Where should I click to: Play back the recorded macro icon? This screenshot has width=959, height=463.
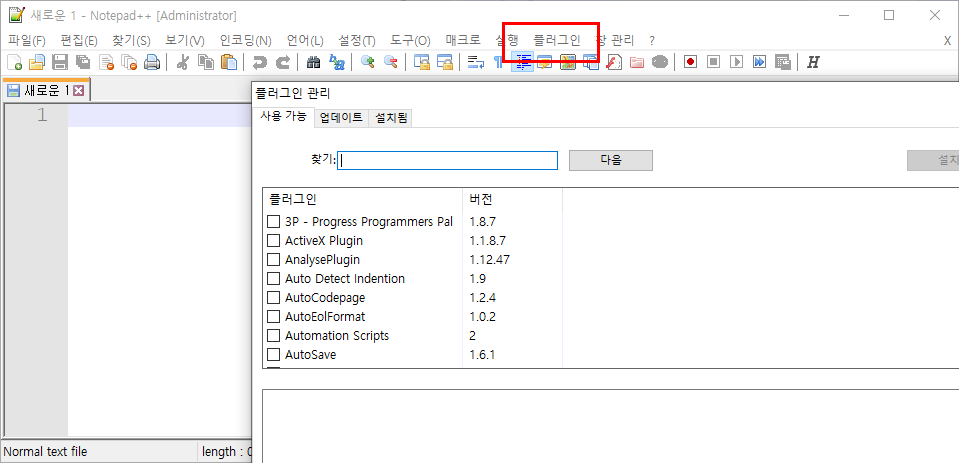tap(737, 62)
